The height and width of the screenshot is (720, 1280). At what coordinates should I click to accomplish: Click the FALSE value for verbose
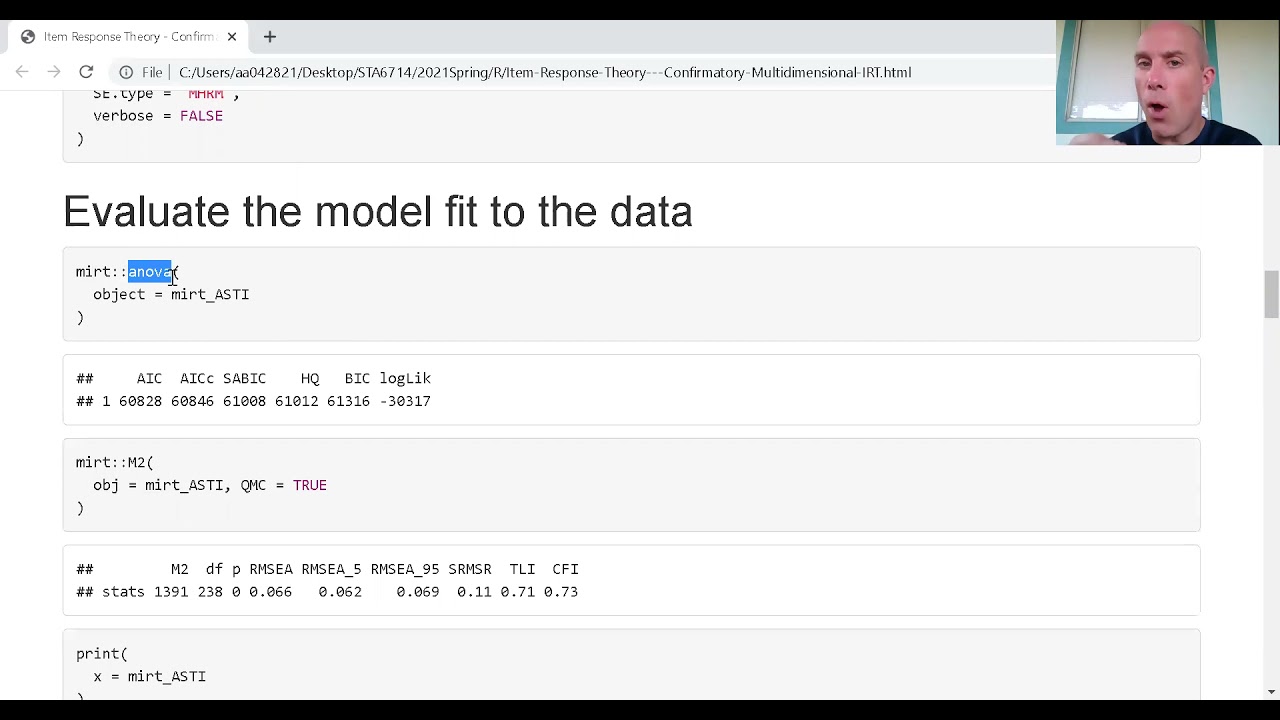[201, 116]
